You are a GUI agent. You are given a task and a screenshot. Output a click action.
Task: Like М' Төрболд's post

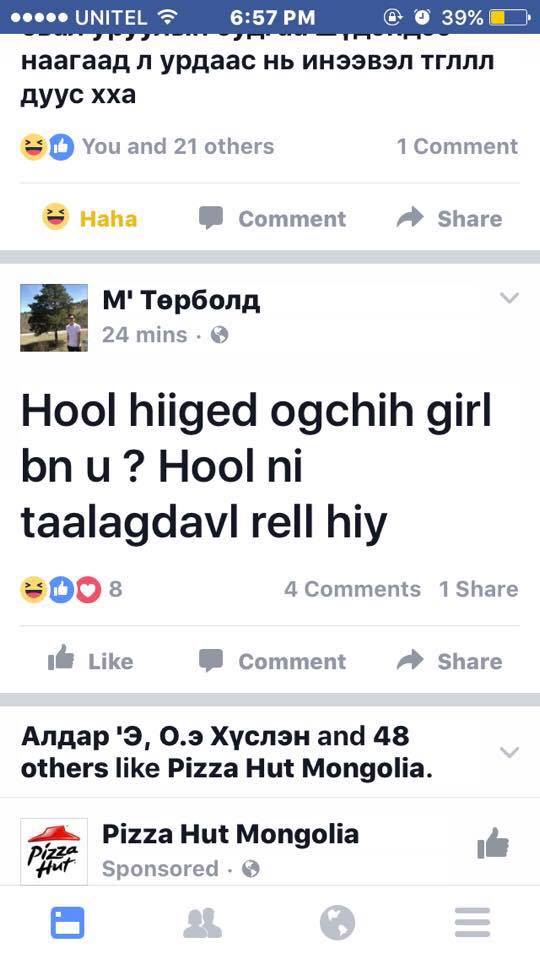click(91, 661)
